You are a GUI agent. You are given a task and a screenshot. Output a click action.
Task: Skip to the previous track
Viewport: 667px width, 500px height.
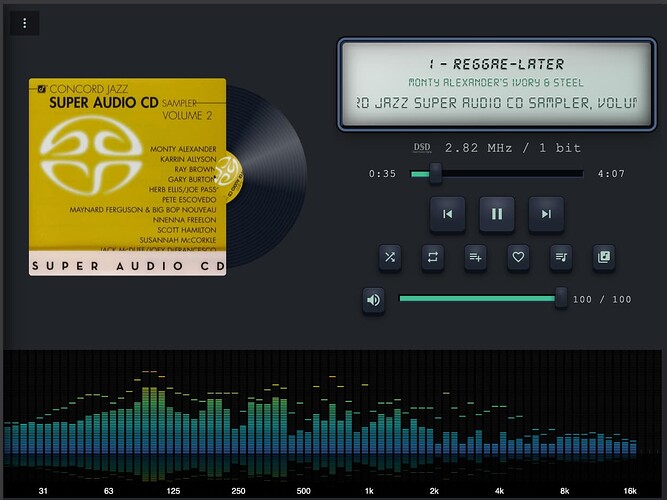click(x=448, y=214)
